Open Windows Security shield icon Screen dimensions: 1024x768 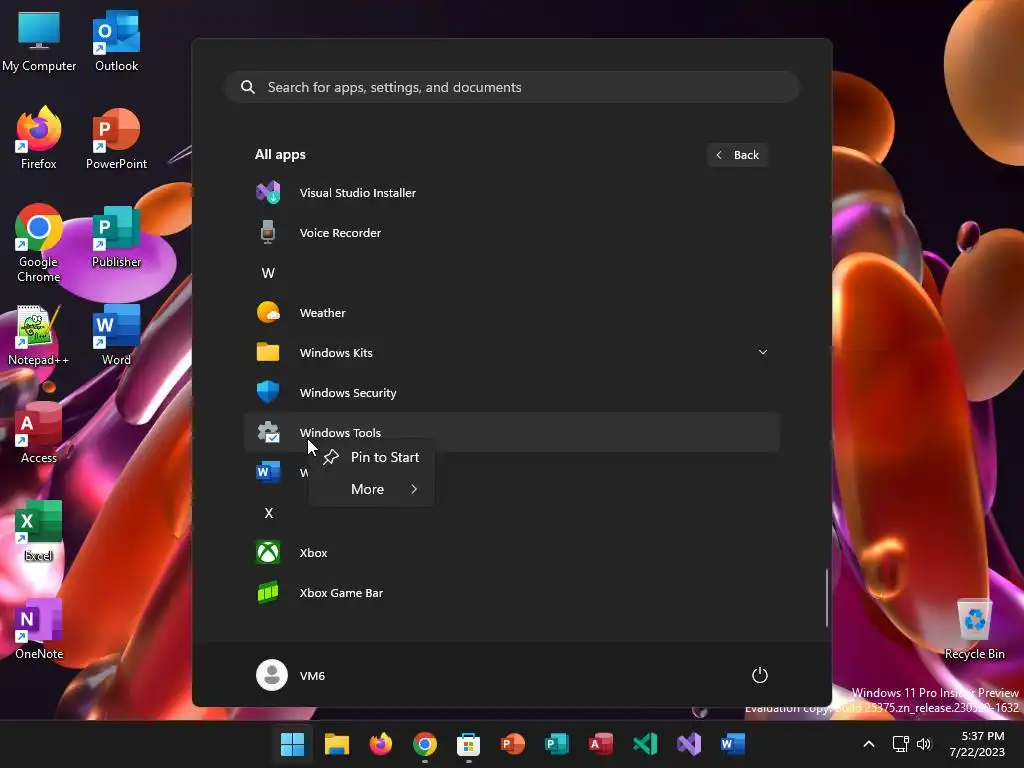pos(268,392)
